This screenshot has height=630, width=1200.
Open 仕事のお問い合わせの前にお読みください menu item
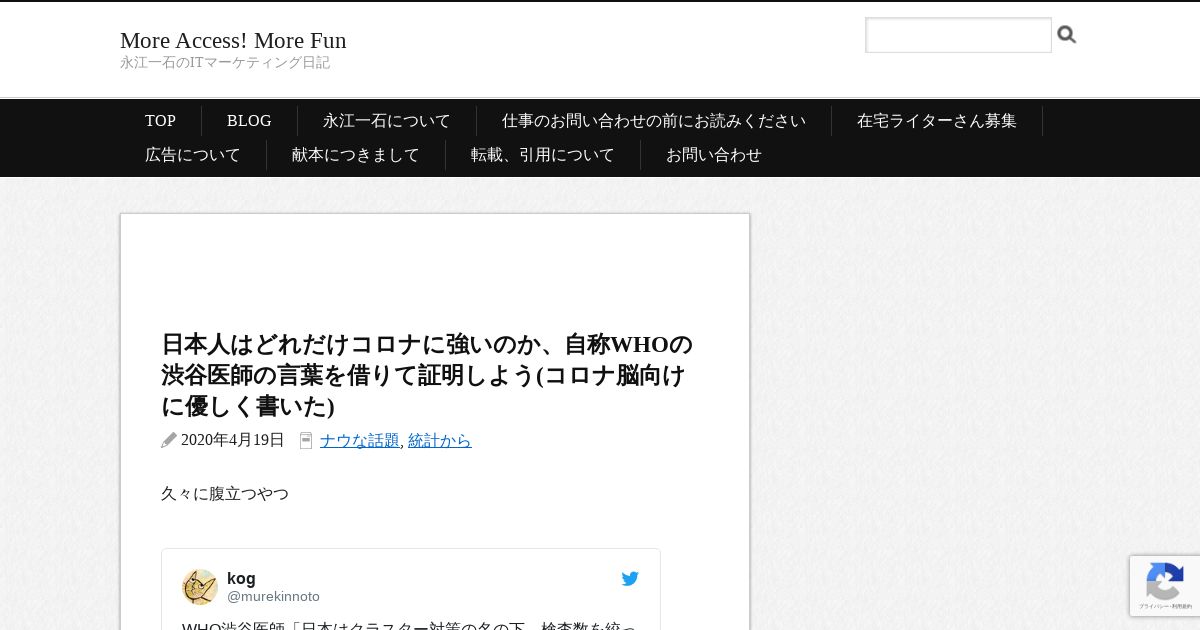click(654, 121)
